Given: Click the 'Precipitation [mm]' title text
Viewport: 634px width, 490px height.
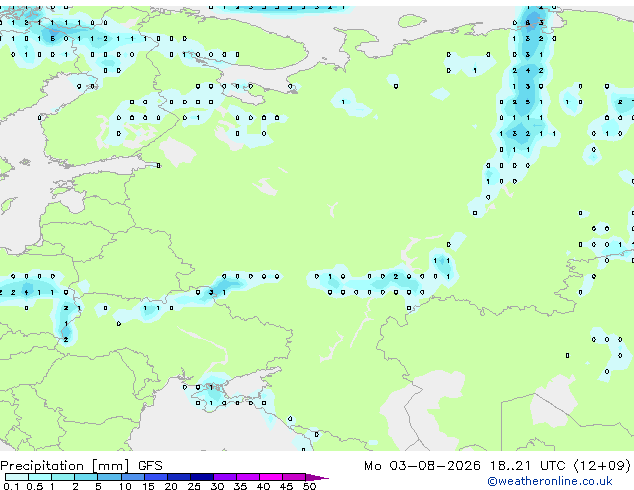Looking at the screenshot, I should click(65, 466).
